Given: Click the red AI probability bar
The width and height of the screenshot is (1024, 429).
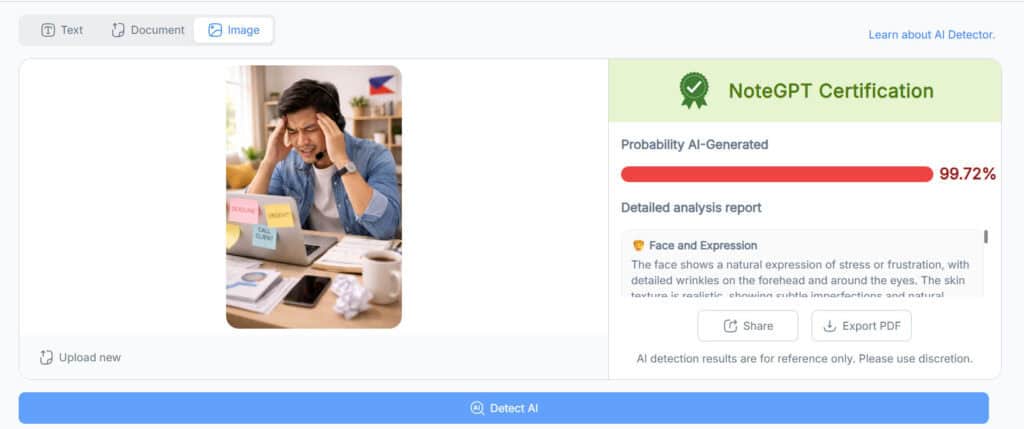Looking at the screenshot, I should pyautogui.click(x=776, y=174).
